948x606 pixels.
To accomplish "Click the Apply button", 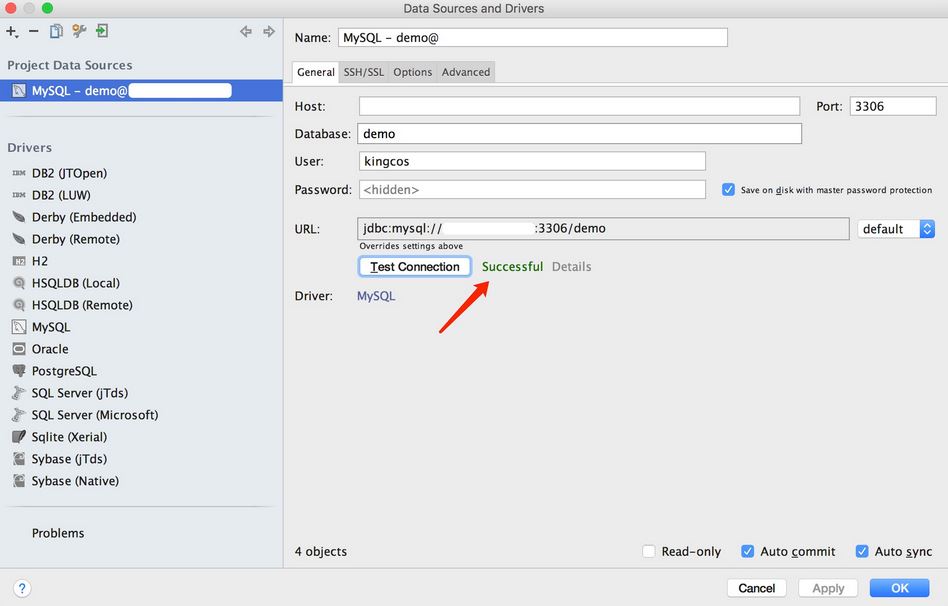I will click(828, 588).
